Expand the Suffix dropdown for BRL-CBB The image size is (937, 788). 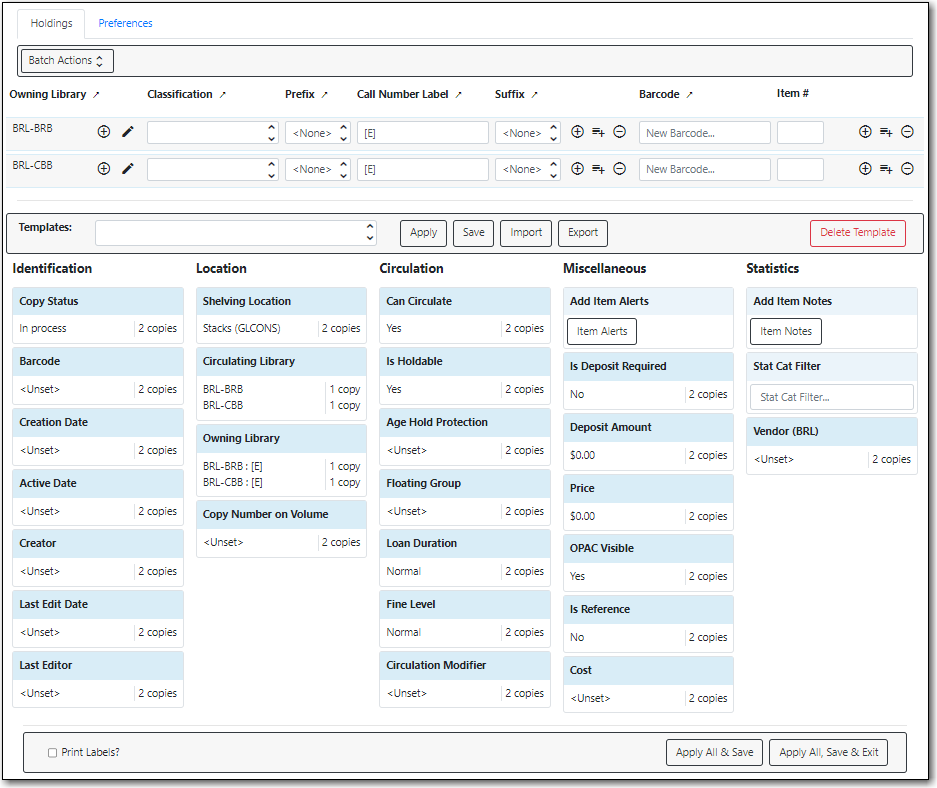click(527, 169)
